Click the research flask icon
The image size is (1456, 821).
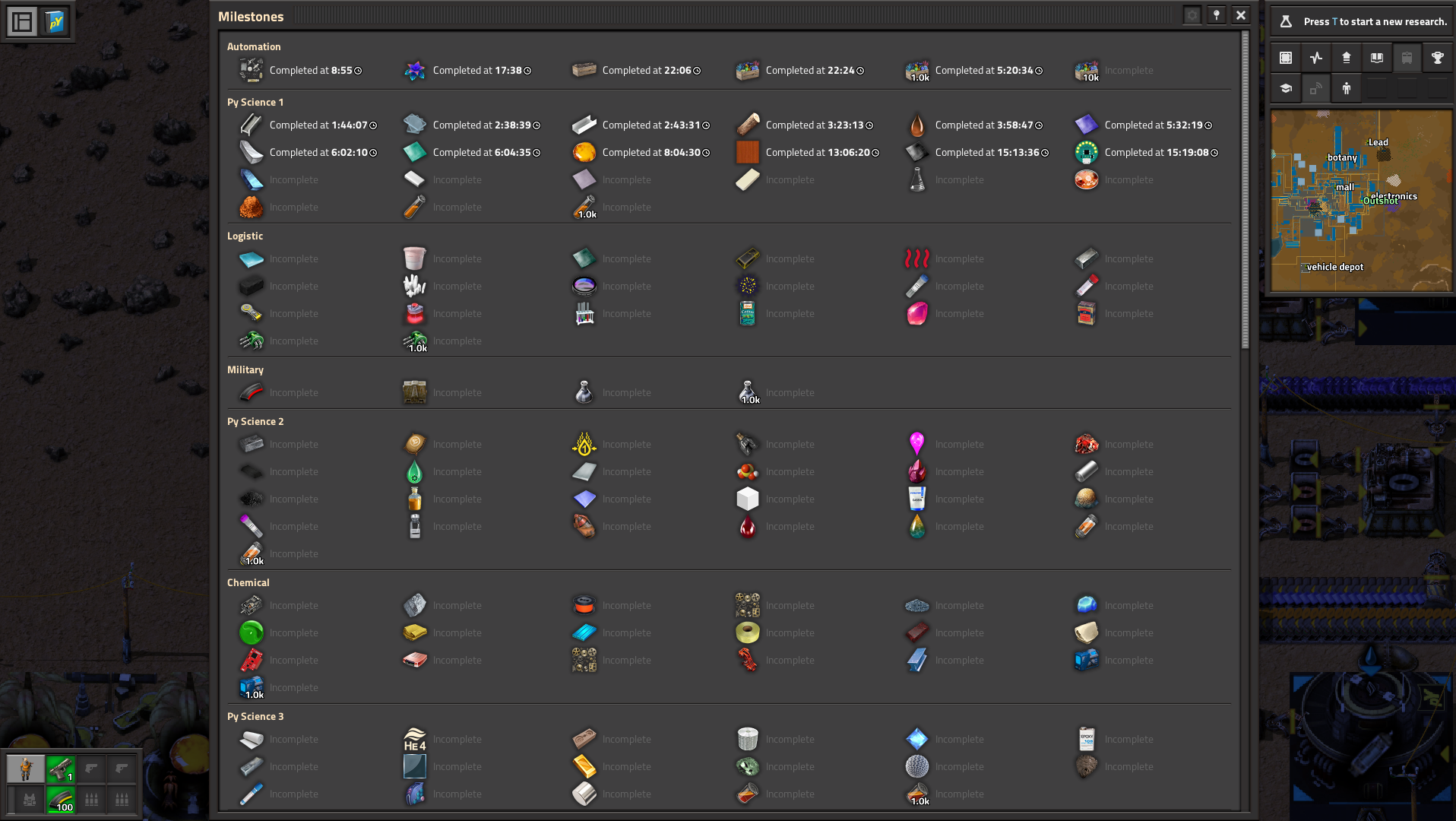pos(1286,21)
